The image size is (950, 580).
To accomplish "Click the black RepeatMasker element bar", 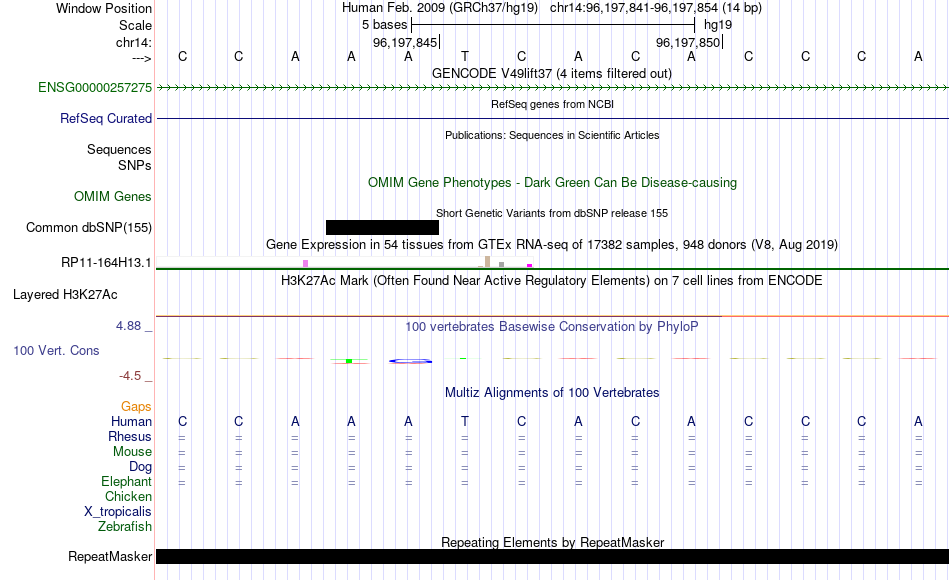I will pyautogui.click(x=553, y=556).
